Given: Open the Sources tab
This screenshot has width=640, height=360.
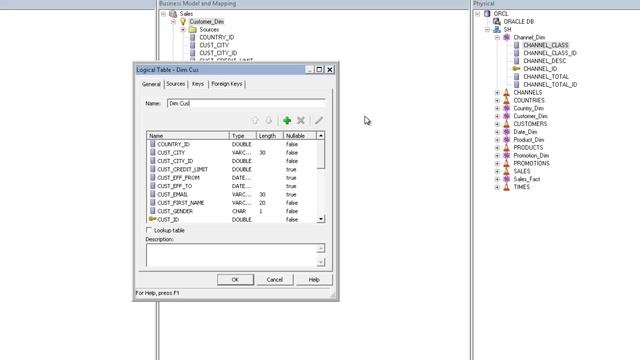Looking at the screenshot, I should [x=176, y=84].
